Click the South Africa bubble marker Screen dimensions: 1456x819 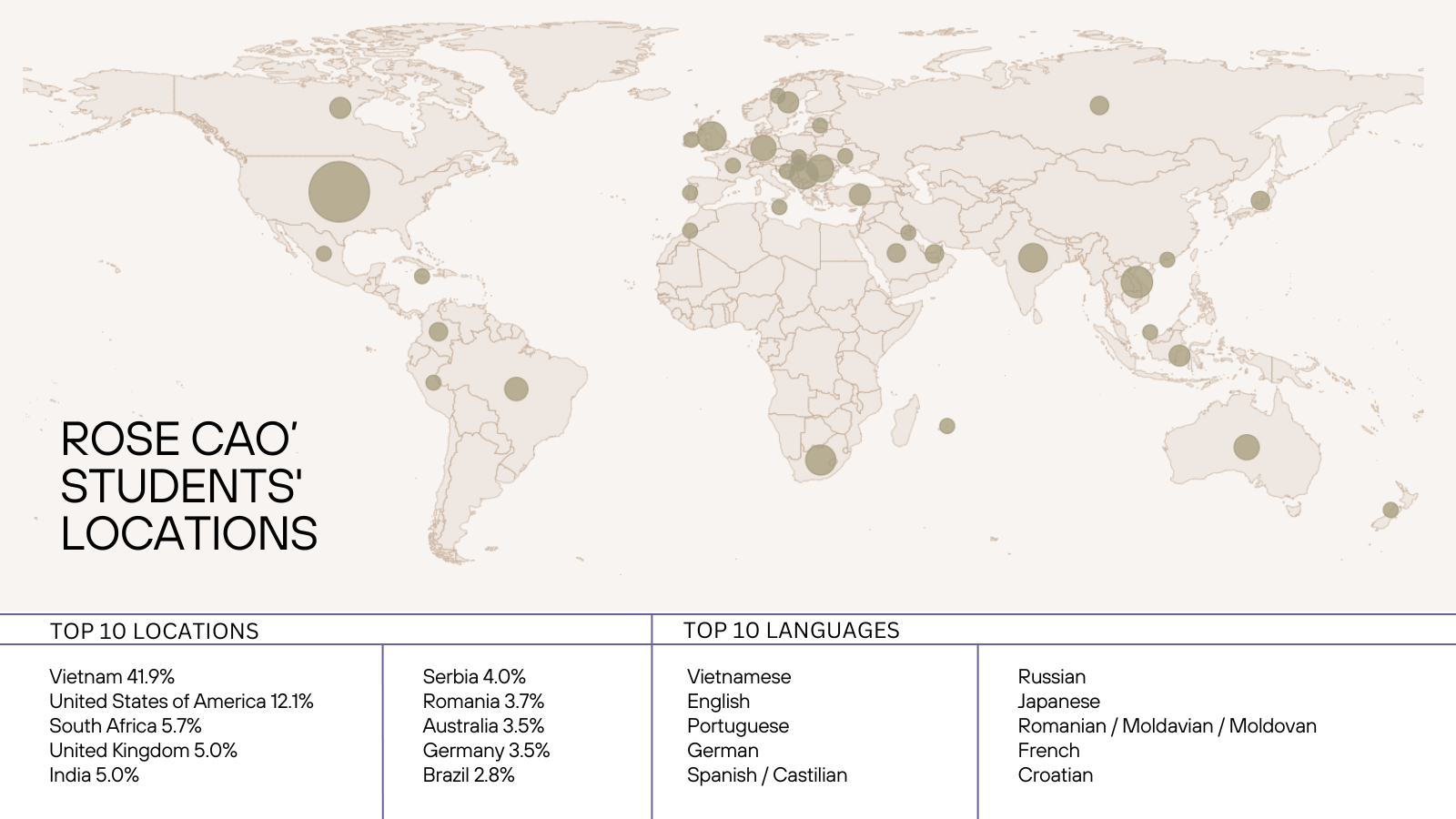(820, 460)
